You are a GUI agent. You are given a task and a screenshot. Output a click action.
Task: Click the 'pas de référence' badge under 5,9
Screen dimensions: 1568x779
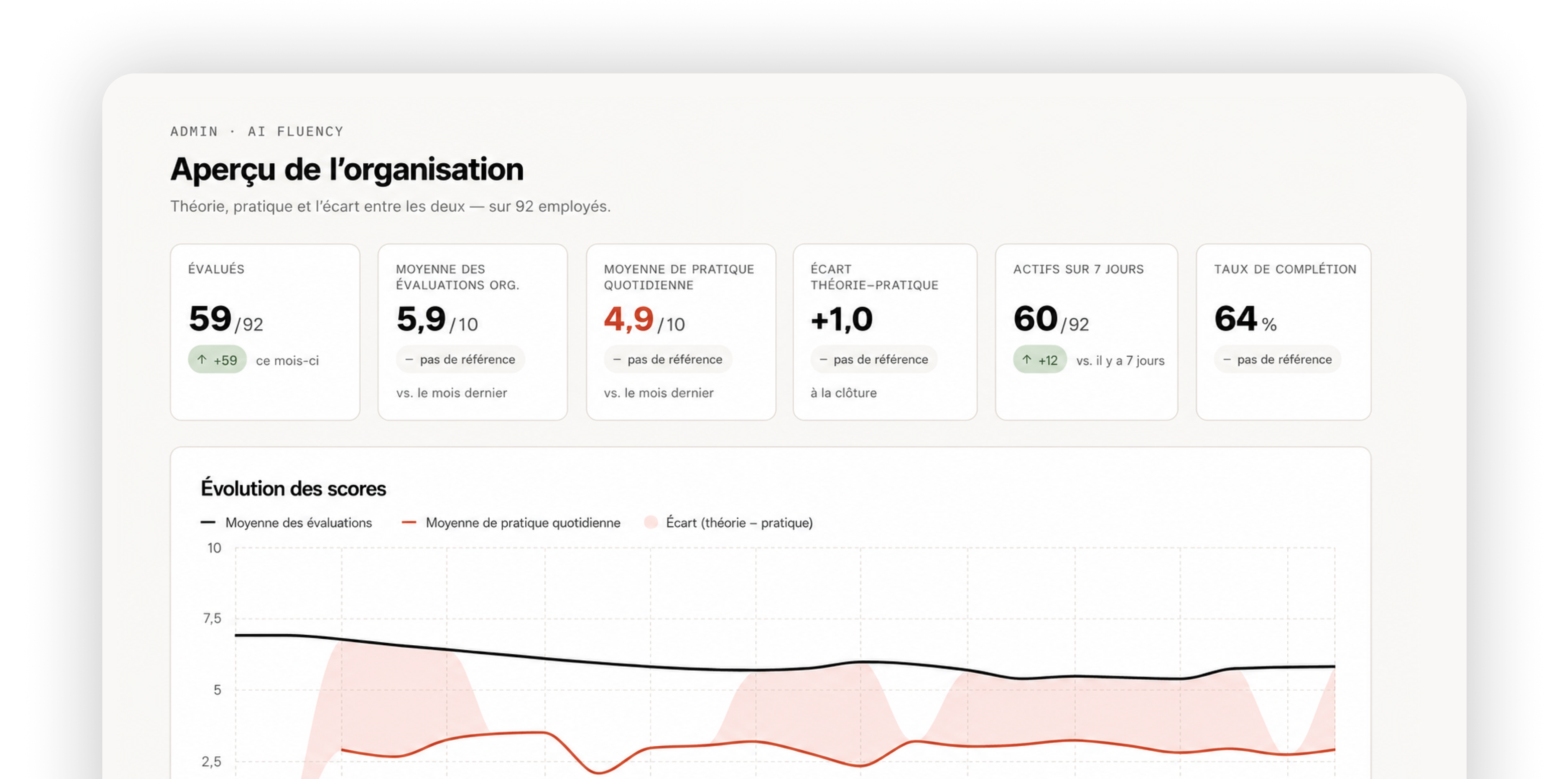pos(460,359)
